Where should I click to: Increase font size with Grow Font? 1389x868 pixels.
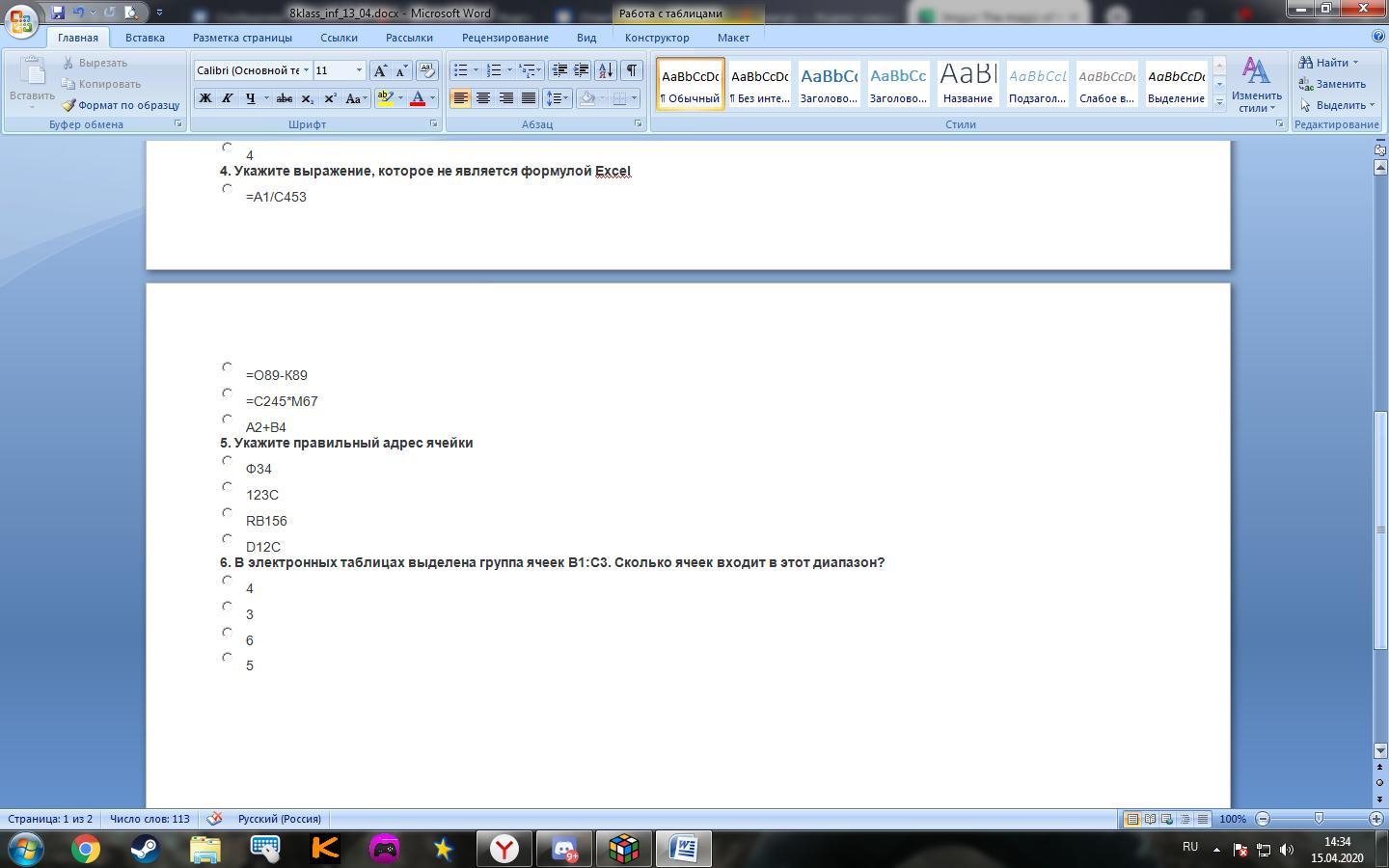(x=381, y=70)
